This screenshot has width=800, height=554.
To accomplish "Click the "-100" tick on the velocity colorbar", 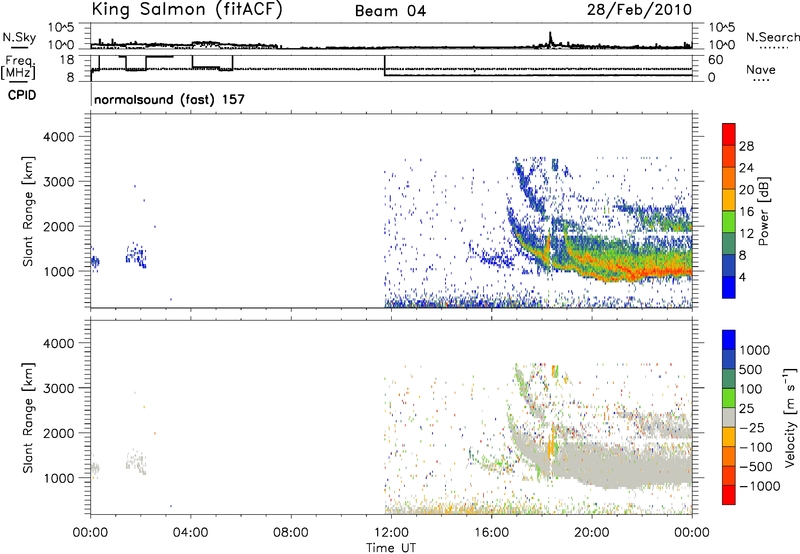I will pos(756,447).
